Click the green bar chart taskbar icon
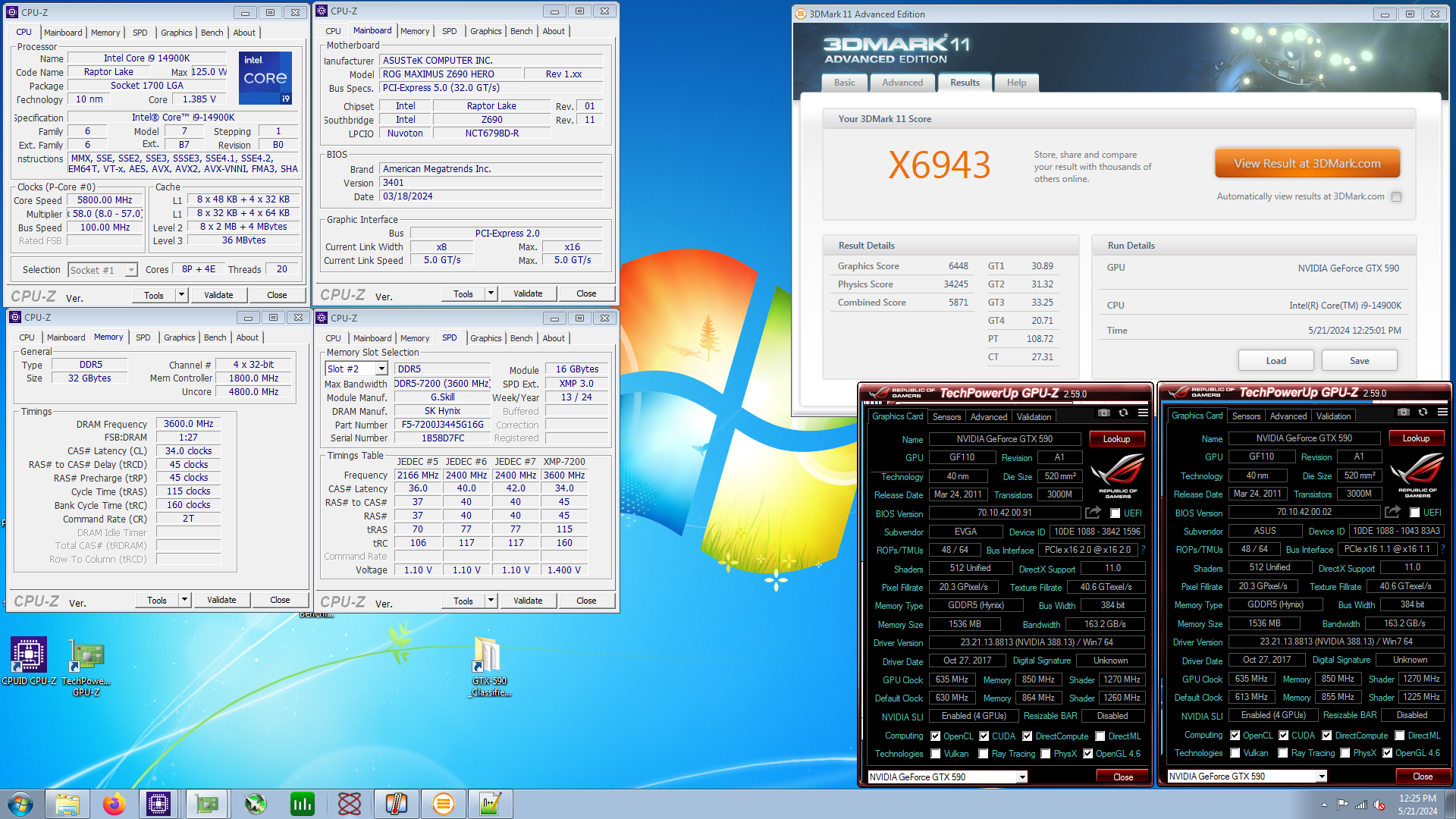Screen dimensions: 1456x819 tap(303, 804)
